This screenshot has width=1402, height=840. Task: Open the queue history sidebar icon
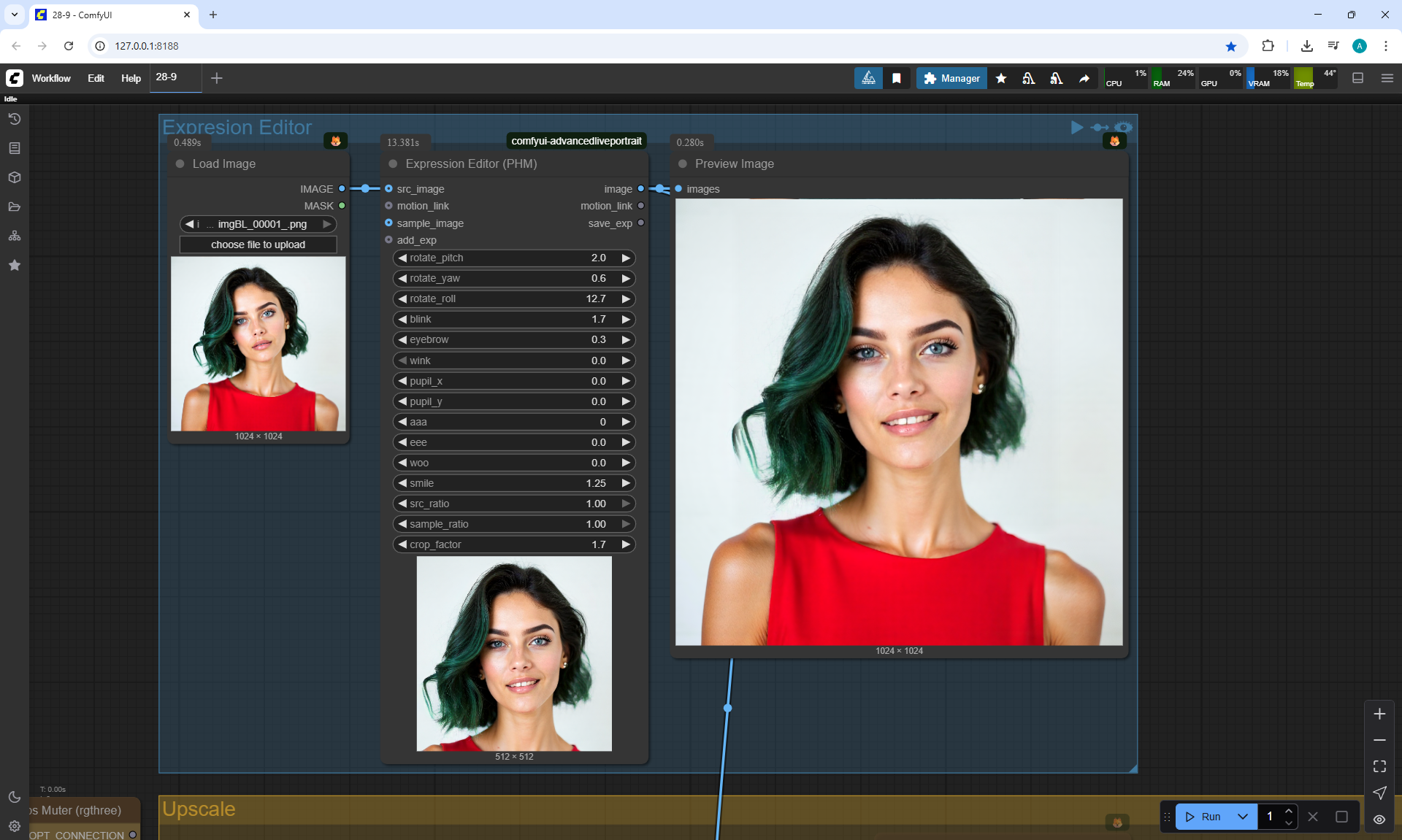coord(14,119)
